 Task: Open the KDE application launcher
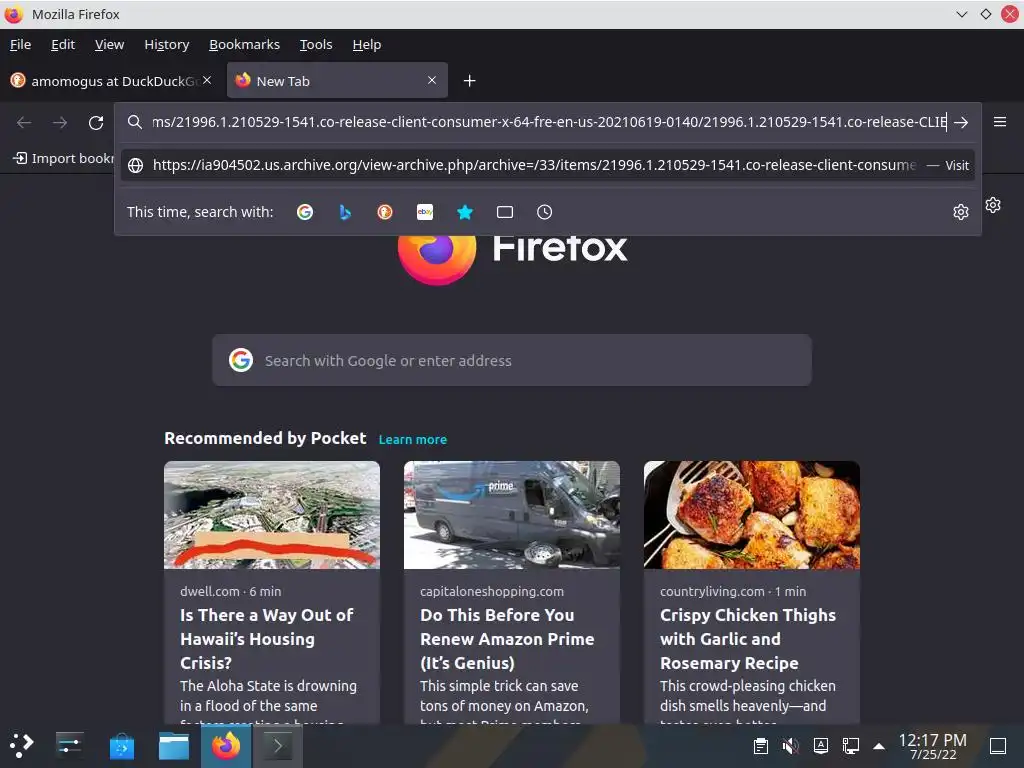[x=21, y=745]
